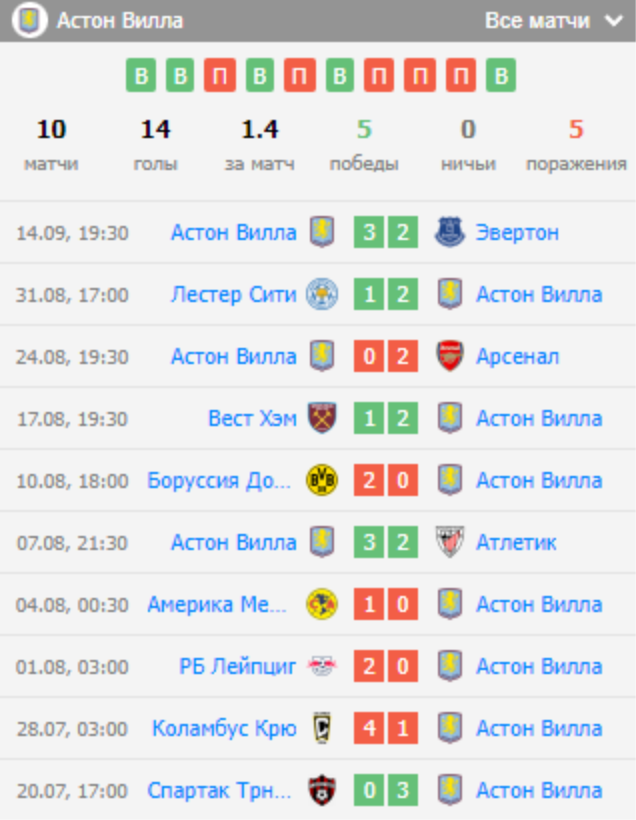
Task: Click the Aston Villa crest in header
Action: click(x=30, y=21)
